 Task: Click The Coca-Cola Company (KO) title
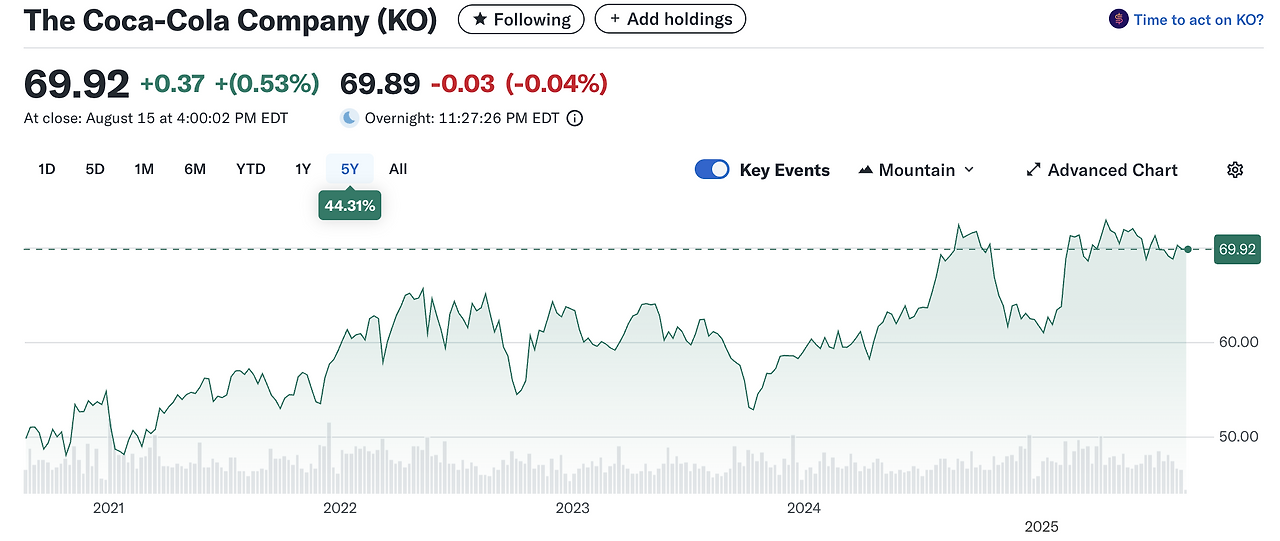click(x=230, y=20)
